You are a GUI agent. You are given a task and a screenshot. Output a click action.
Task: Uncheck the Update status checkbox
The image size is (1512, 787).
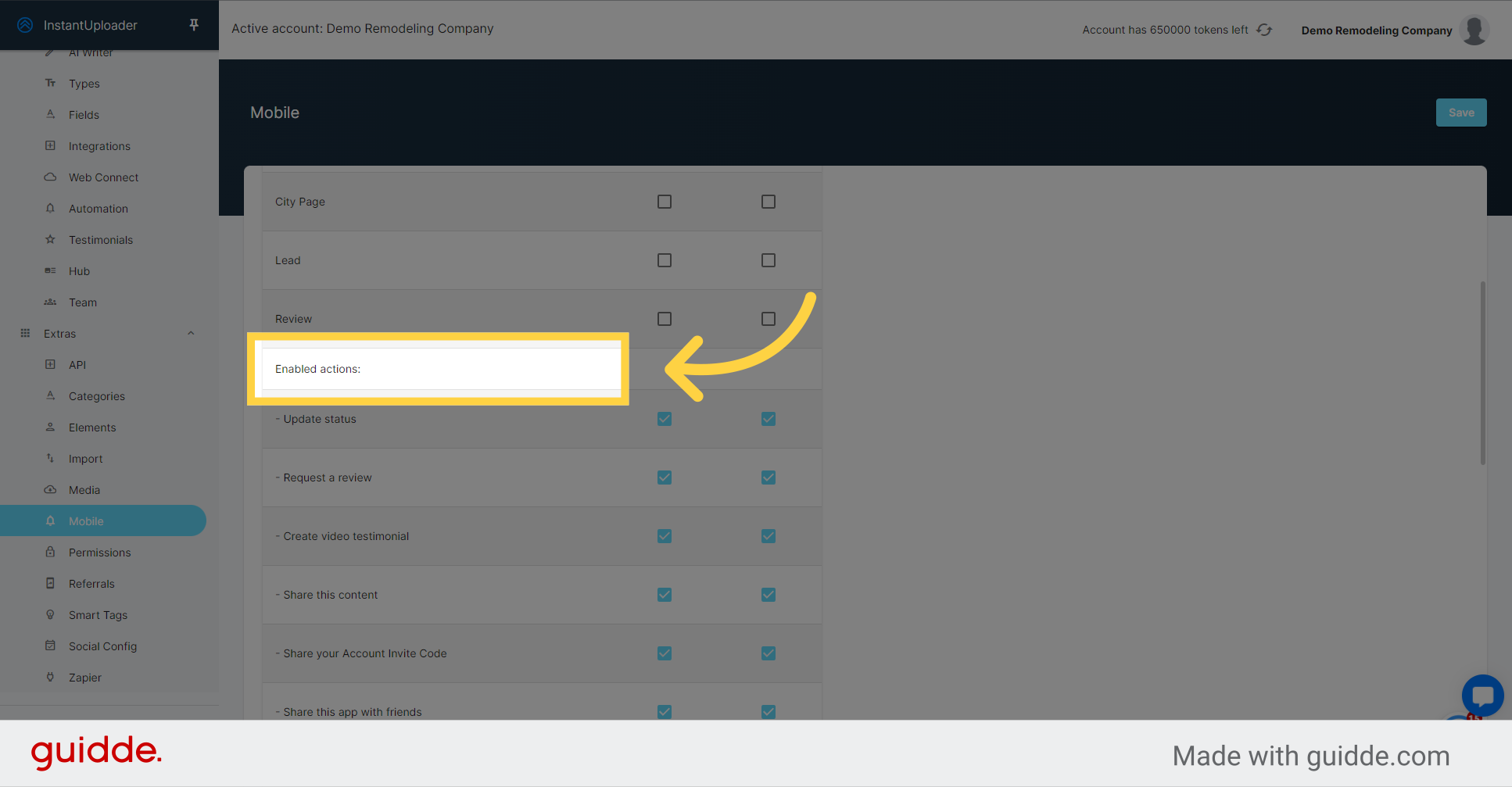pyautogui.click(x=664, y=418)
